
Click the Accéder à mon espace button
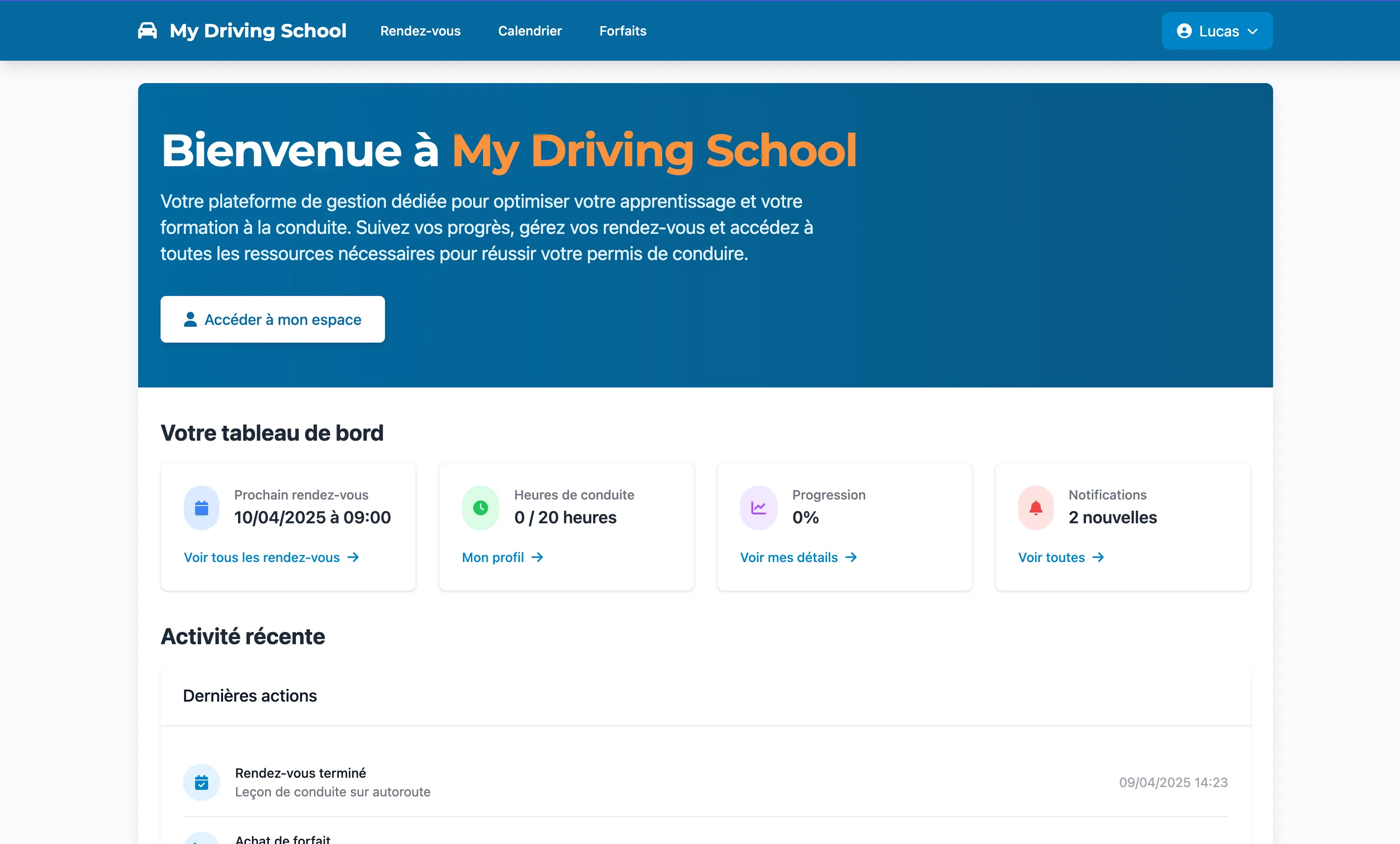pyautogui.click(x=273, y=319)
